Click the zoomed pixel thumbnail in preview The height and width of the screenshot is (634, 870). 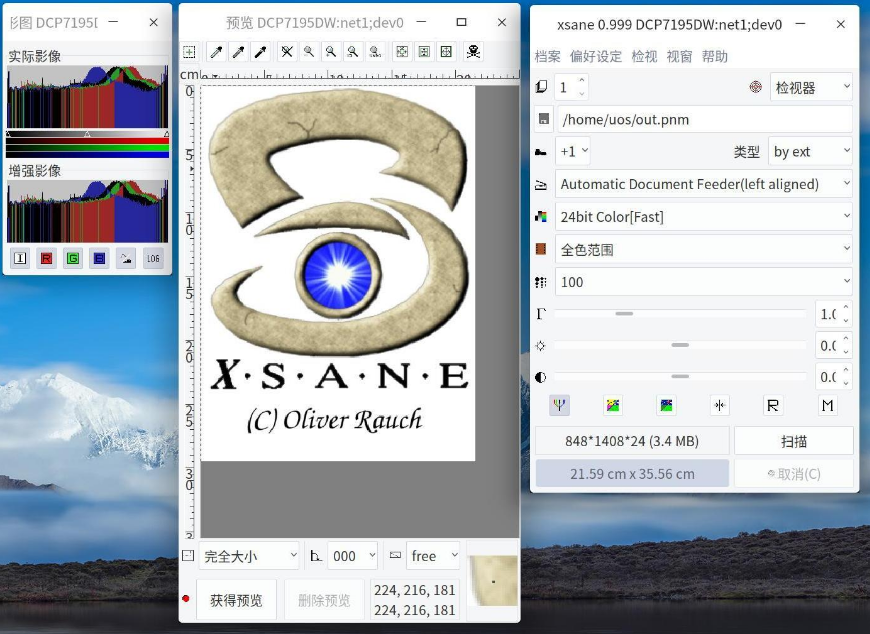(493, 581)
